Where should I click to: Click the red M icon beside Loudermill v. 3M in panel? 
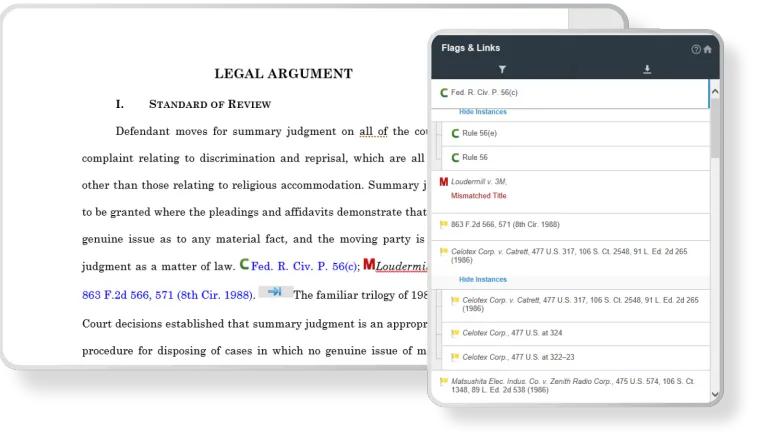tap(444, 182)
